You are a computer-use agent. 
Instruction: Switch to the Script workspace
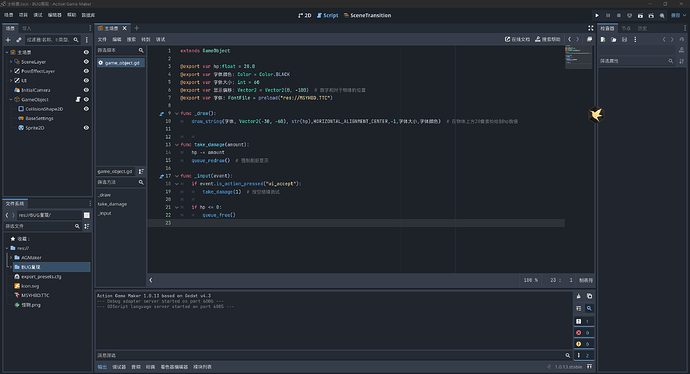tap(327, 15)
